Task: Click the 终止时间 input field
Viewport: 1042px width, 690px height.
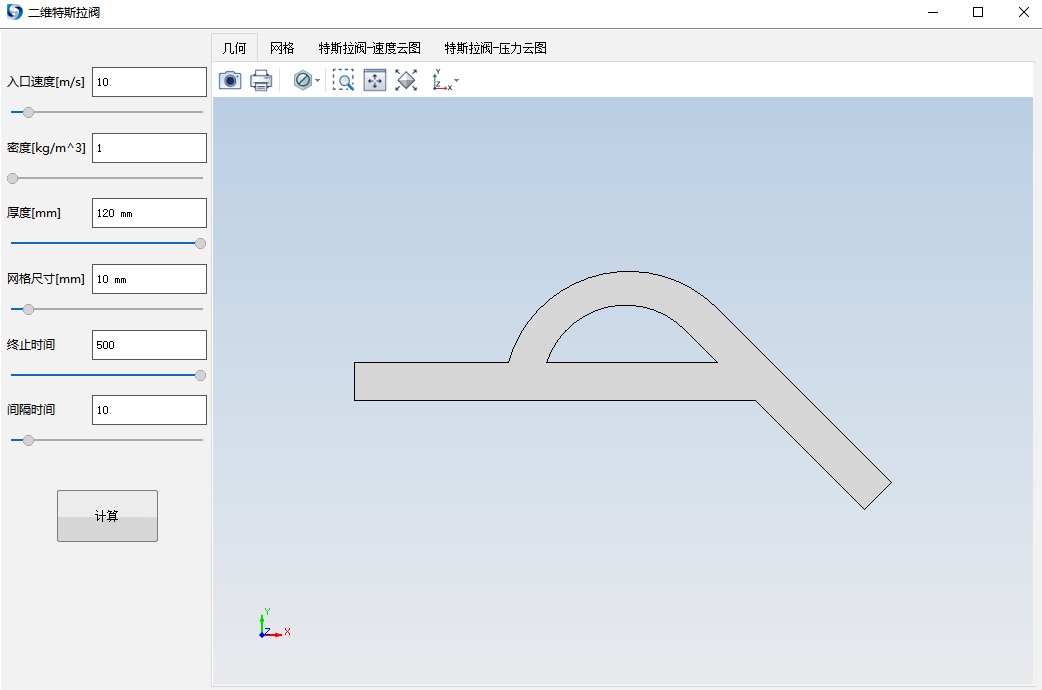Action: [149, 345]
